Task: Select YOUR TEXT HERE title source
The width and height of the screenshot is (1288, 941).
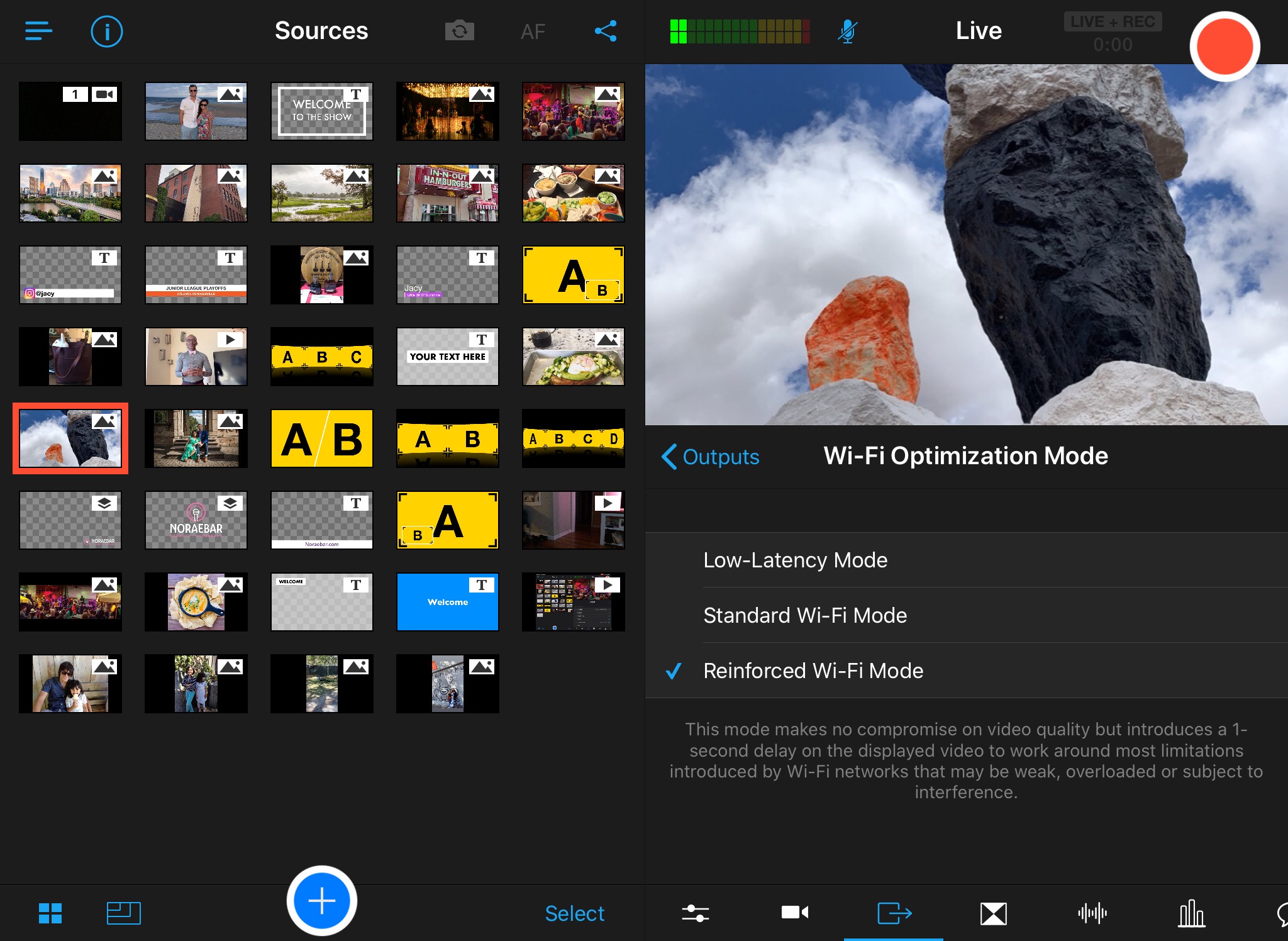Action: point(448,357)
